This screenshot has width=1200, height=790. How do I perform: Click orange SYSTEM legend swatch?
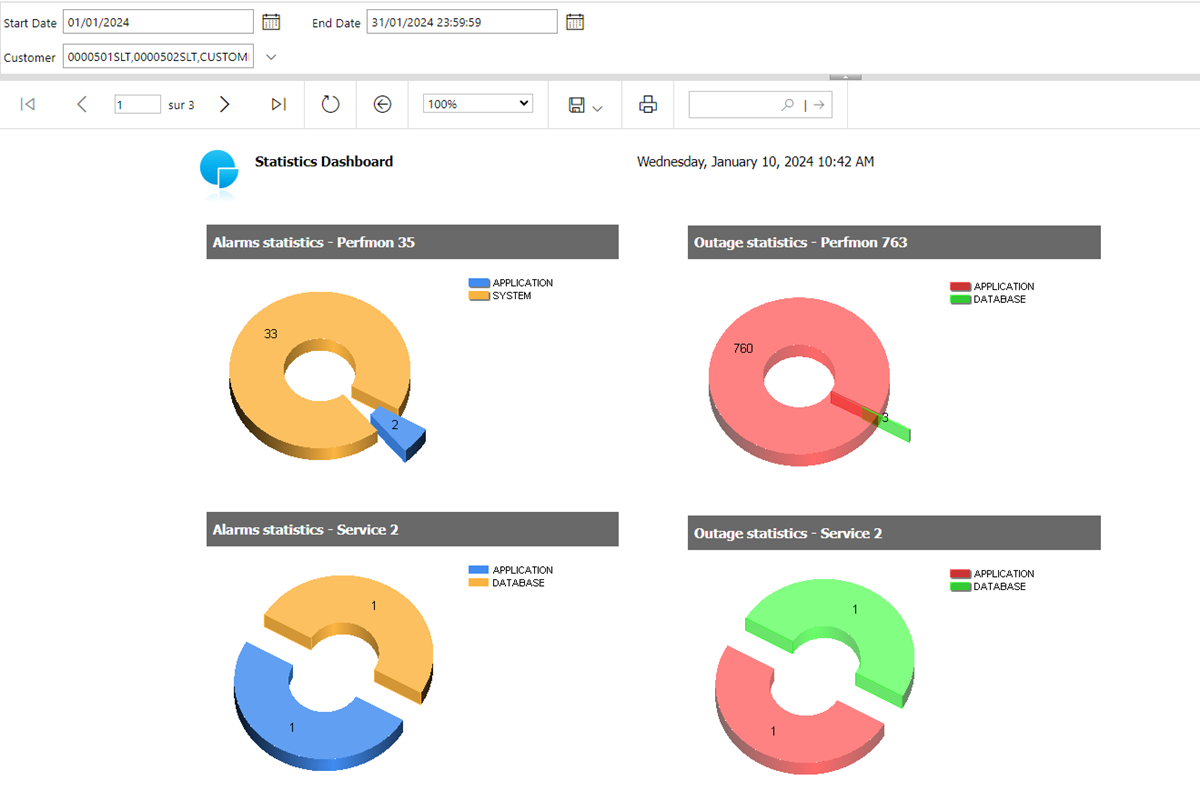(x=478, y=296)
